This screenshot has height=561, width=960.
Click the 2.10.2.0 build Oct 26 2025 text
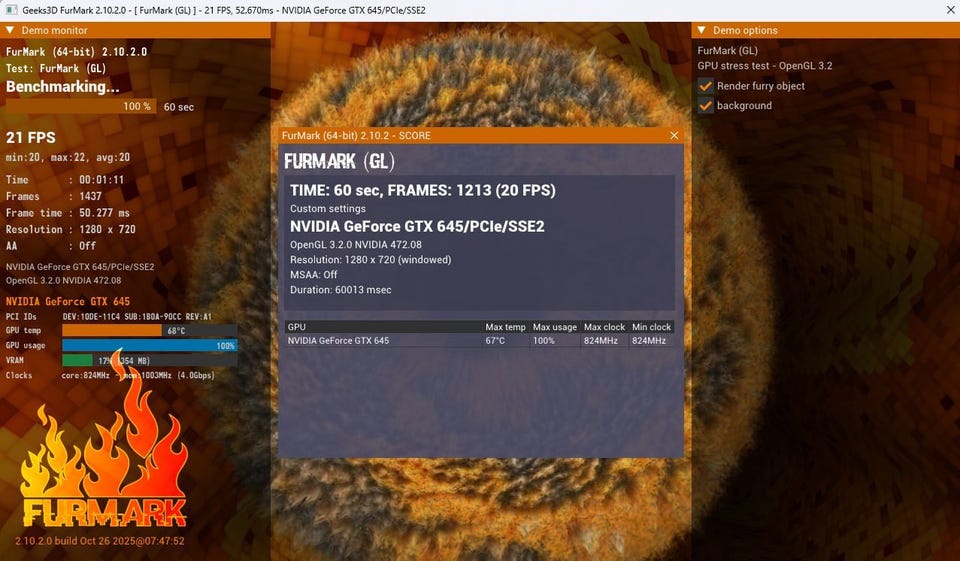pos(100,541)
